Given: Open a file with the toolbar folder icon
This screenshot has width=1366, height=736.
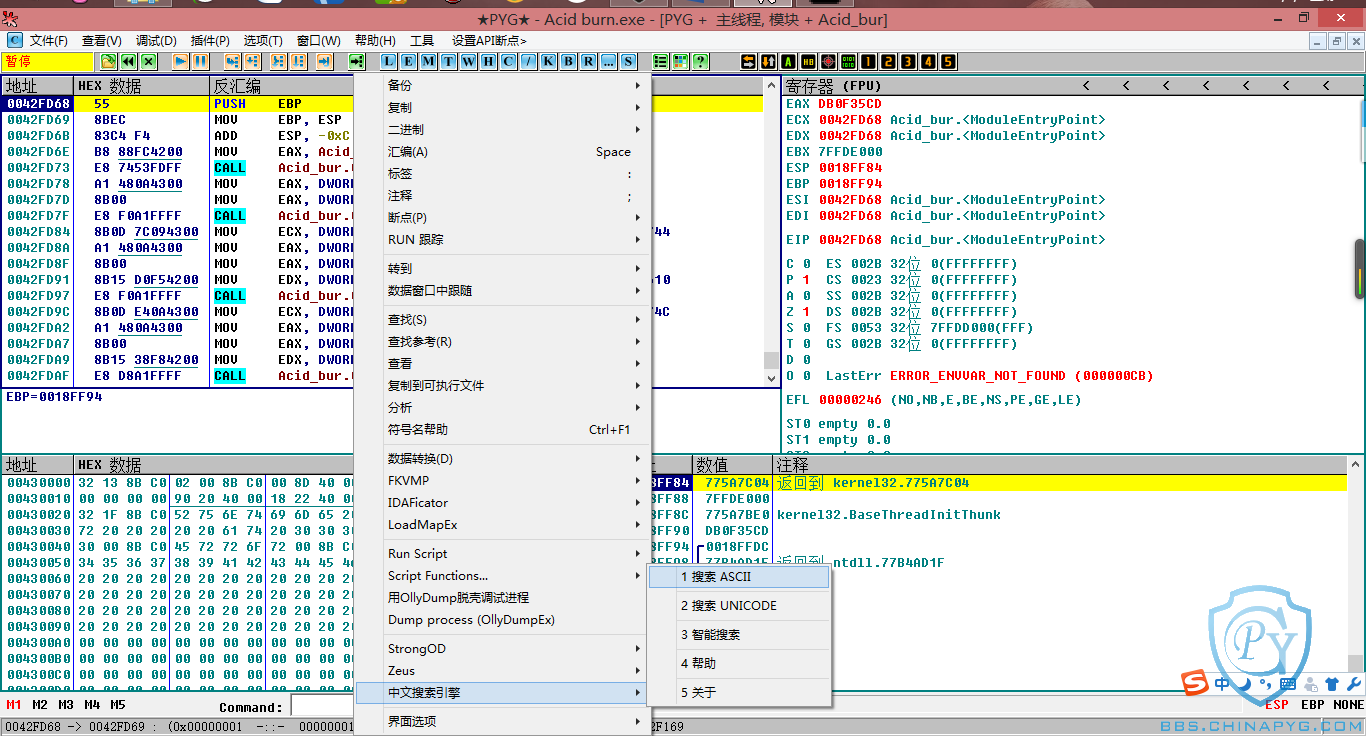Looking at the screenshot, I should 108,61.
